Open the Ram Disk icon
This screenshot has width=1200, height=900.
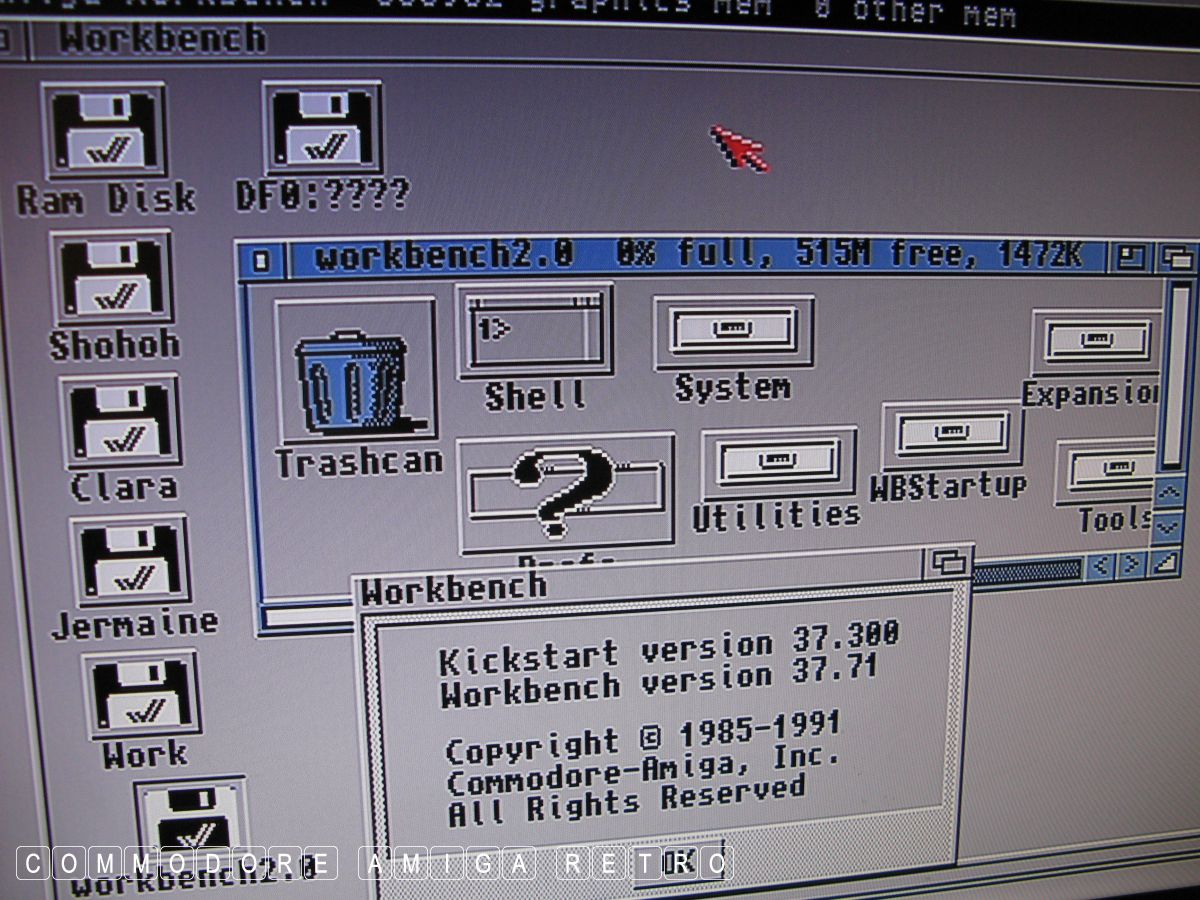(104, 132)
